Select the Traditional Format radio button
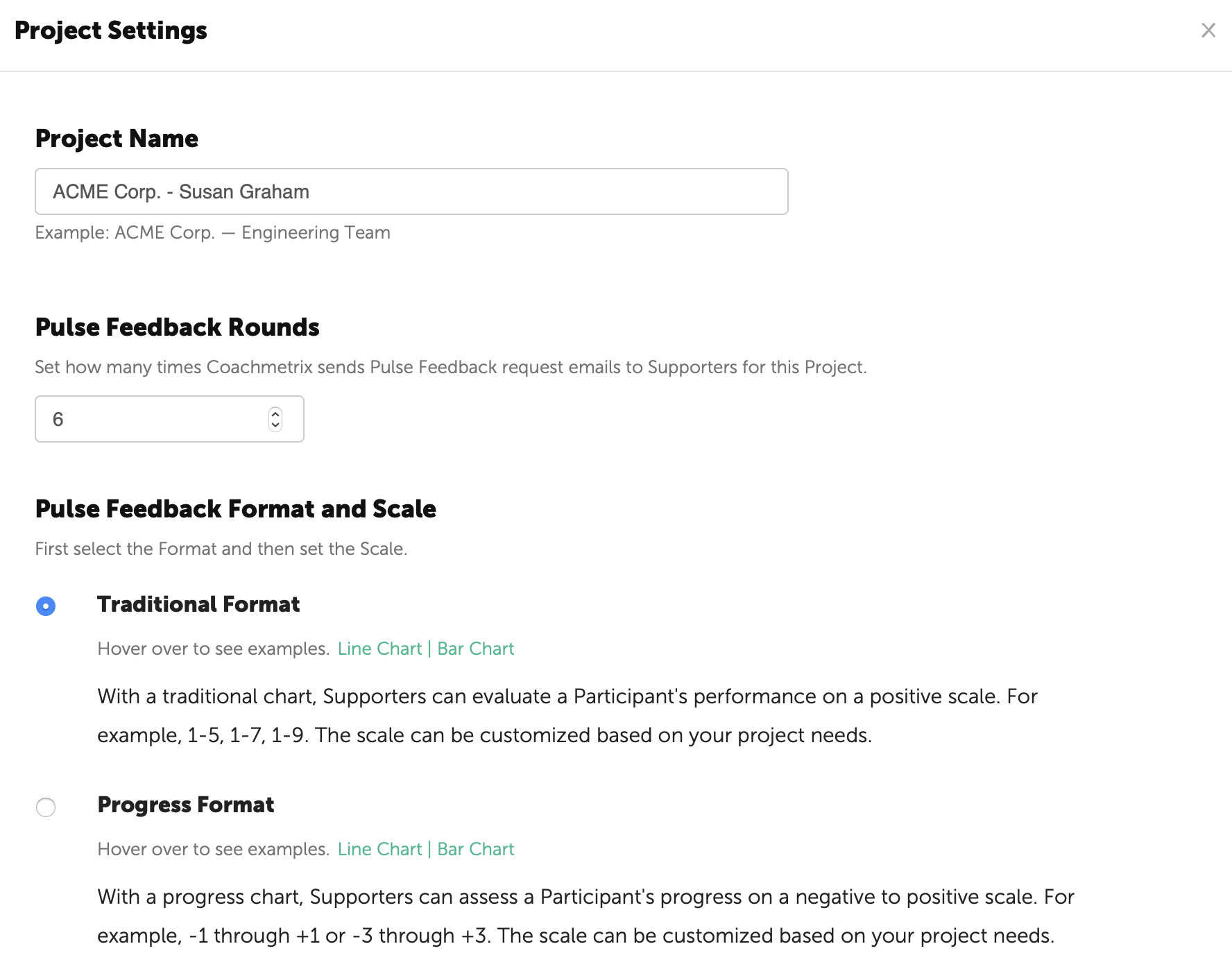The width and height of the screenshot is (1232, 978). 46,606
